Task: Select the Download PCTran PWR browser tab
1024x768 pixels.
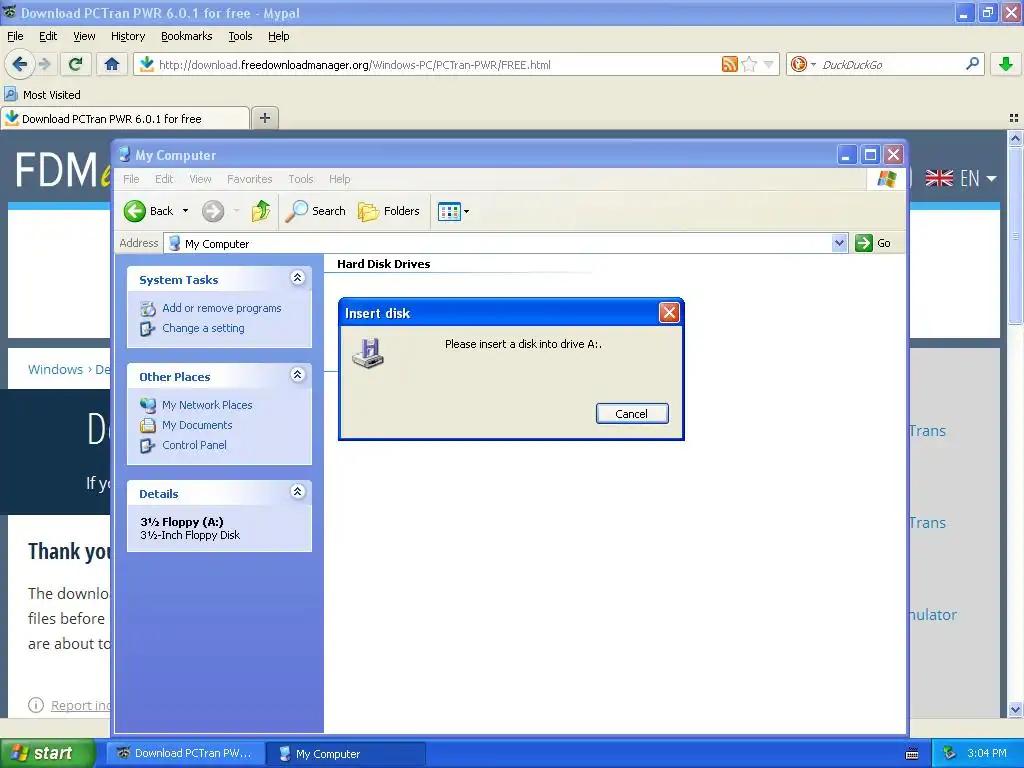Action: [x=125, y=118]
